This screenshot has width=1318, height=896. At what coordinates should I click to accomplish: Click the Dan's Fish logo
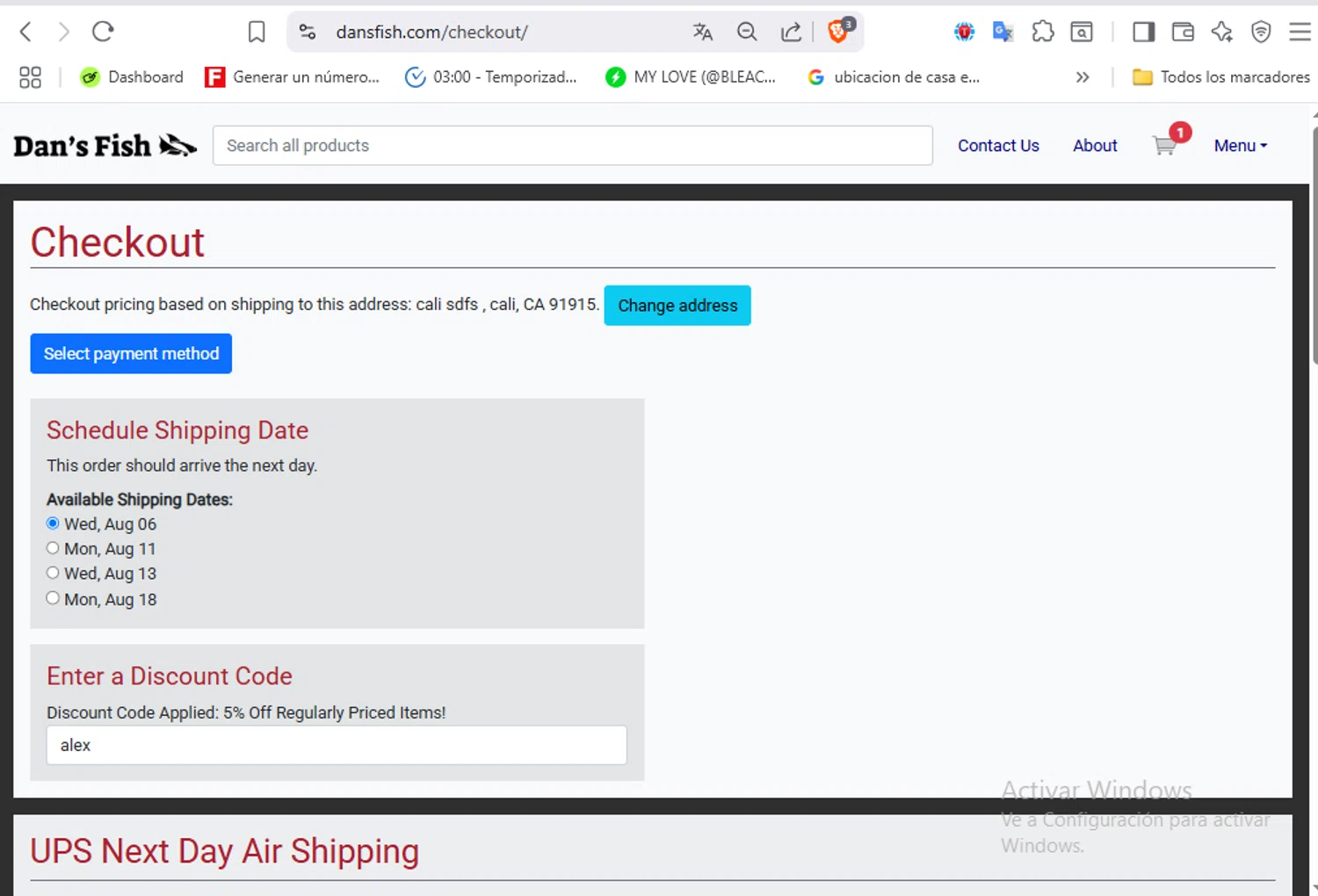[105, 145]
